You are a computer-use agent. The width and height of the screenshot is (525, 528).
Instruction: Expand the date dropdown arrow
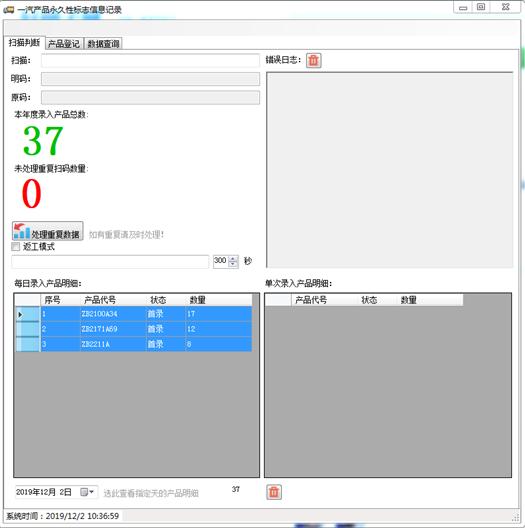[x=91, y=492]
